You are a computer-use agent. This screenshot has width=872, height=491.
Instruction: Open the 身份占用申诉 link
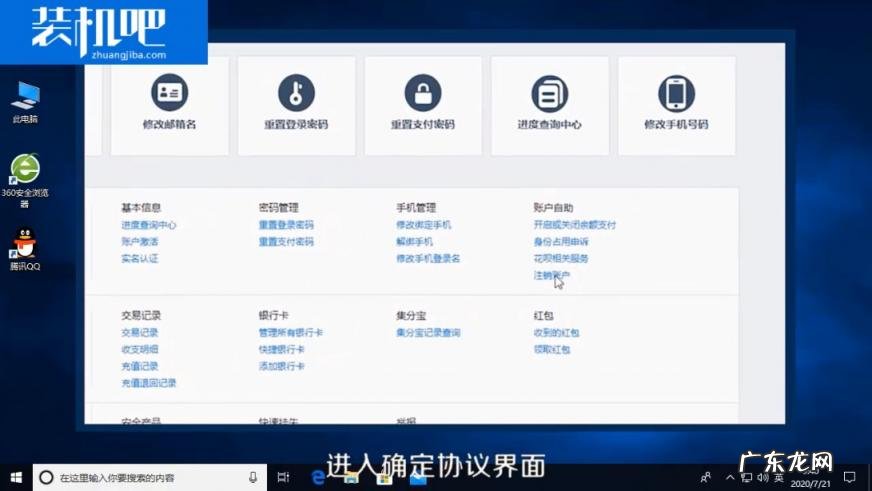coord(561,241)
